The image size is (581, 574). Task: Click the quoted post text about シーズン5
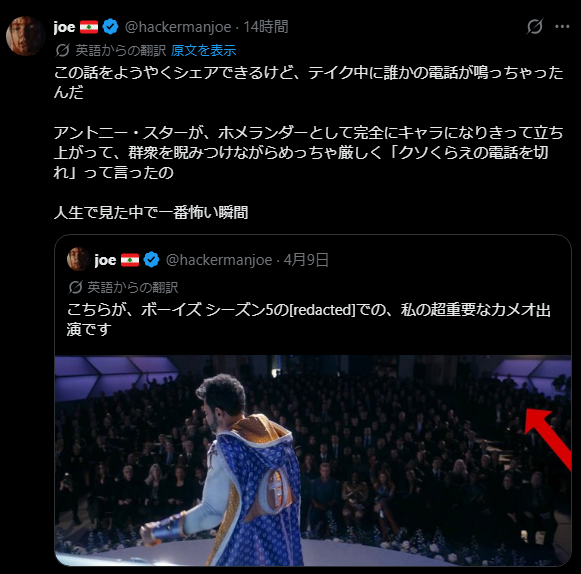pyautogui.click(x=308, y=319)
